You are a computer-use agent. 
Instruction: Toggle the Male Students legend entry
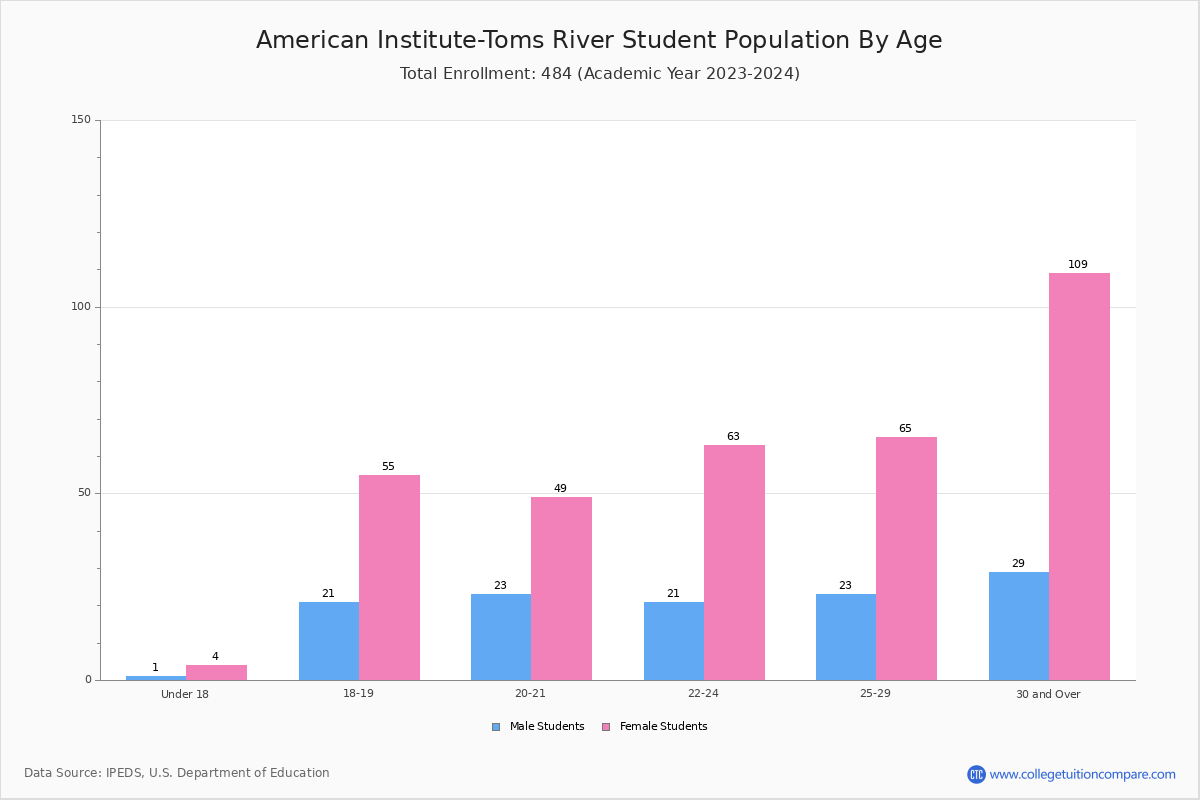coord(538,727)
